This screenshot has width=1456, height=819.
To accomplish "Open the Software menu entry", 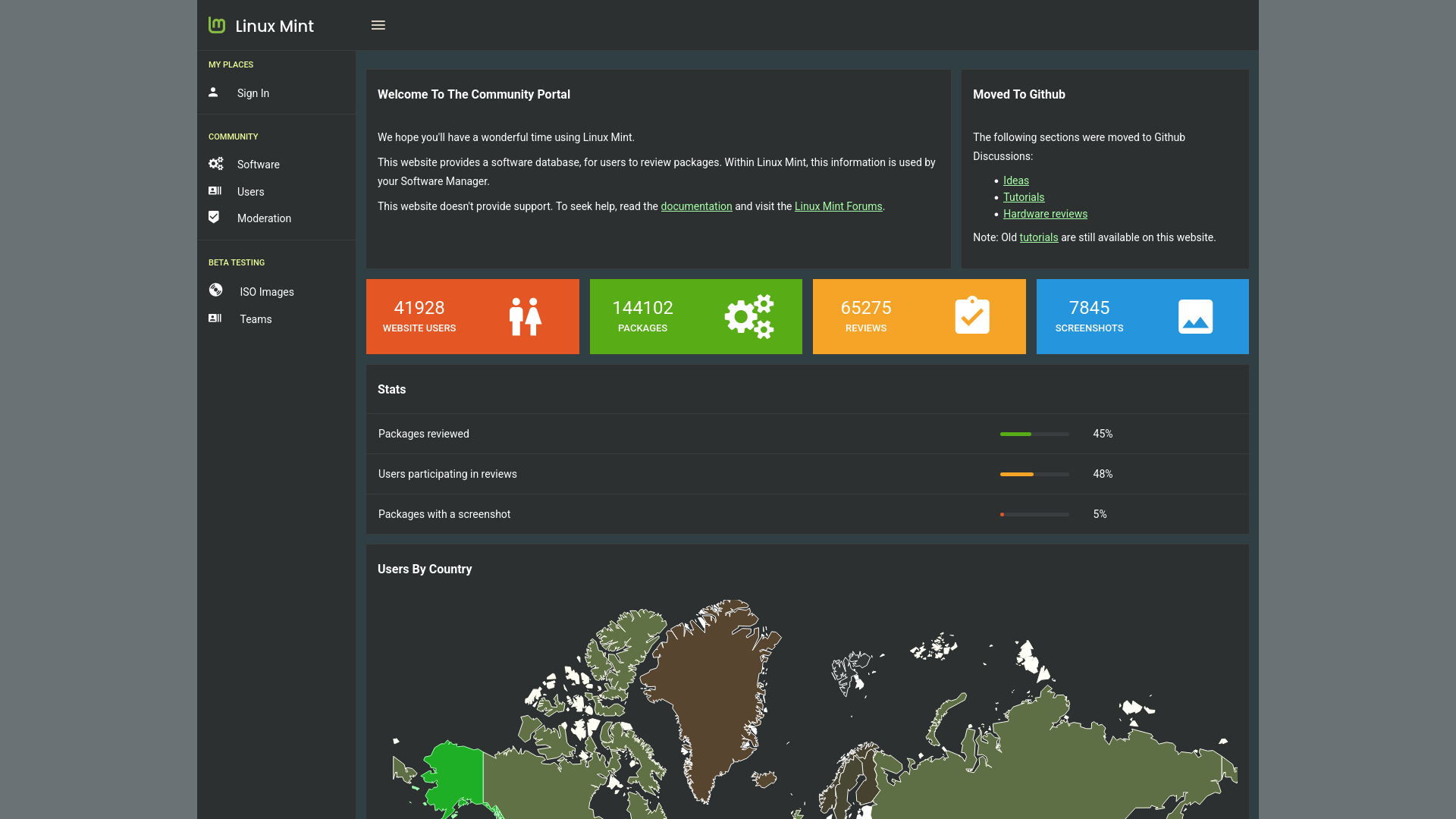I will 258,165.
